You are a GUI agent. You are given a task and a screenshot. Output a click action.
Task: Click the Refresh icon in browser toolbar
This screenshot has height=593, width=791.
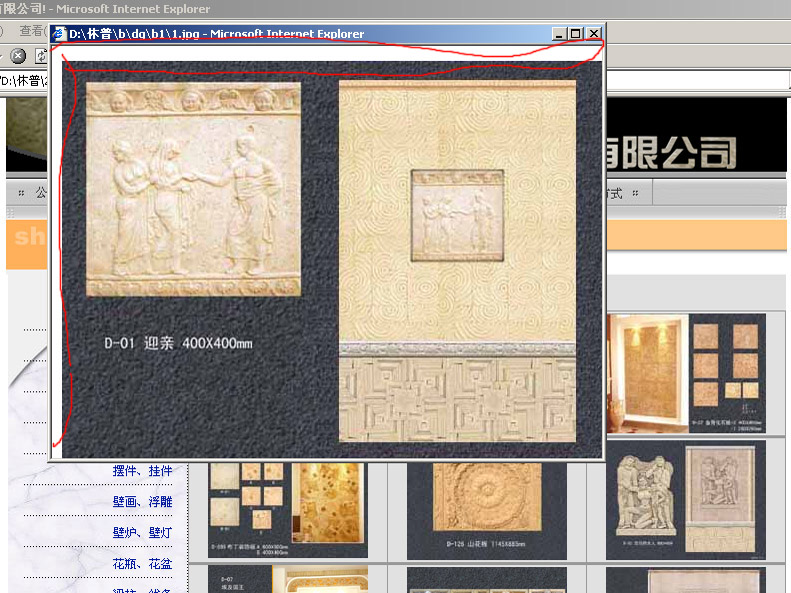point(41,56)
